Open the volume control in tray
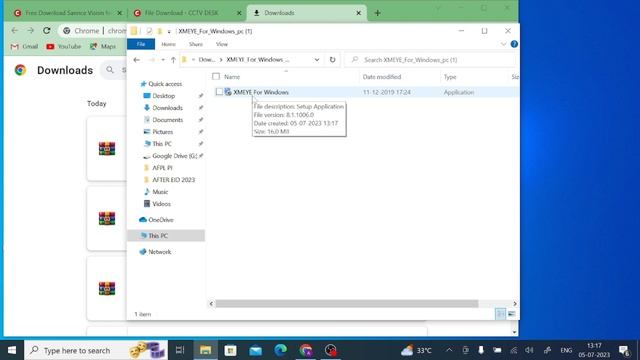The height and width of the screenshot is (360, 640). (529, 350)
